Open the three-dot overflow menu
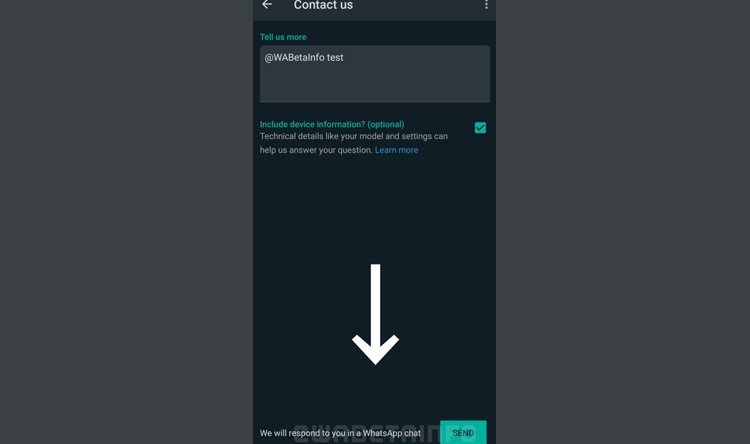This screenshot has width=750, height=444. 486,4
